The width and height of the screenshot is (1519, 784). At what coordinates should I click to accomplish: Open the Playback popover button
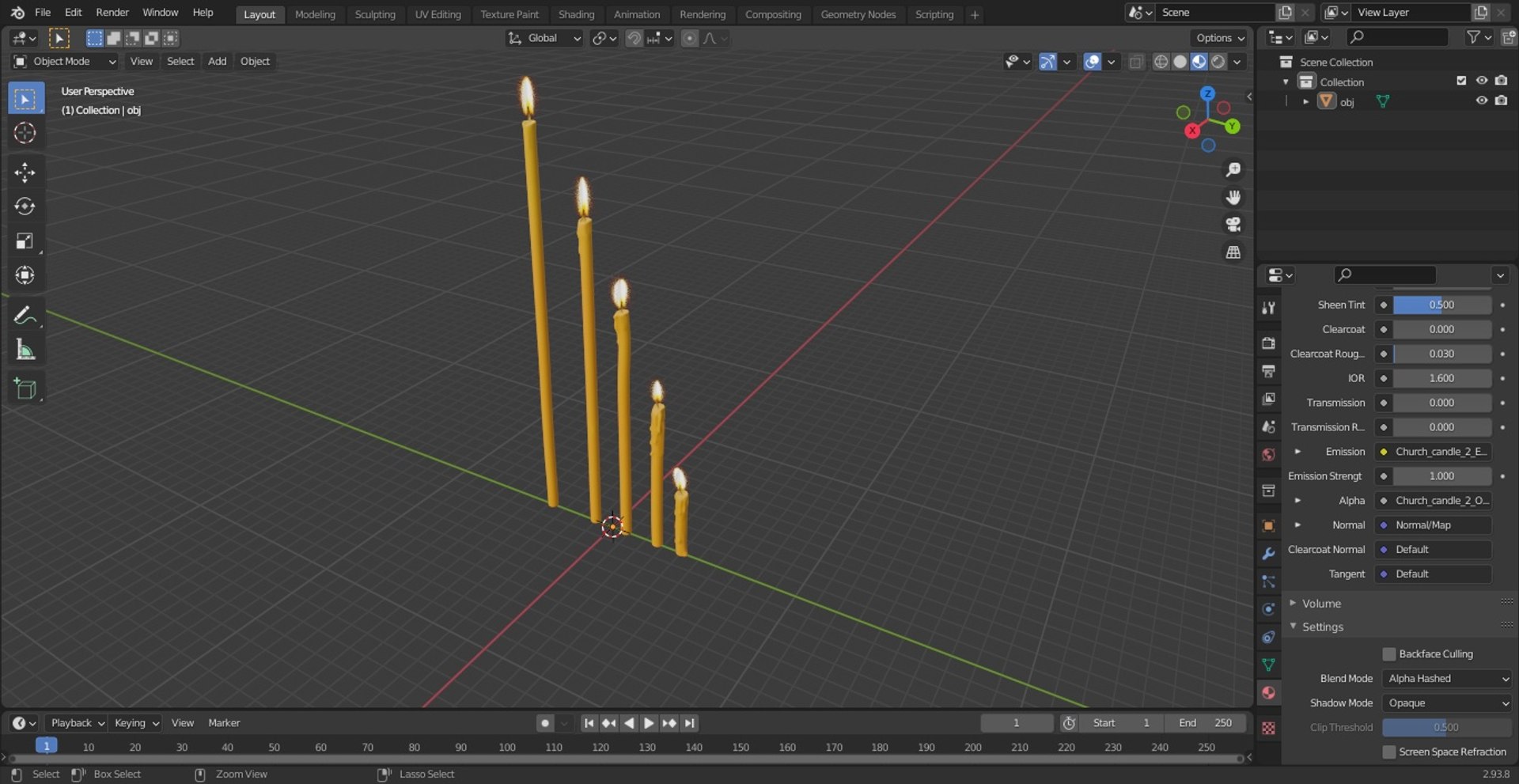coord(78,723)
